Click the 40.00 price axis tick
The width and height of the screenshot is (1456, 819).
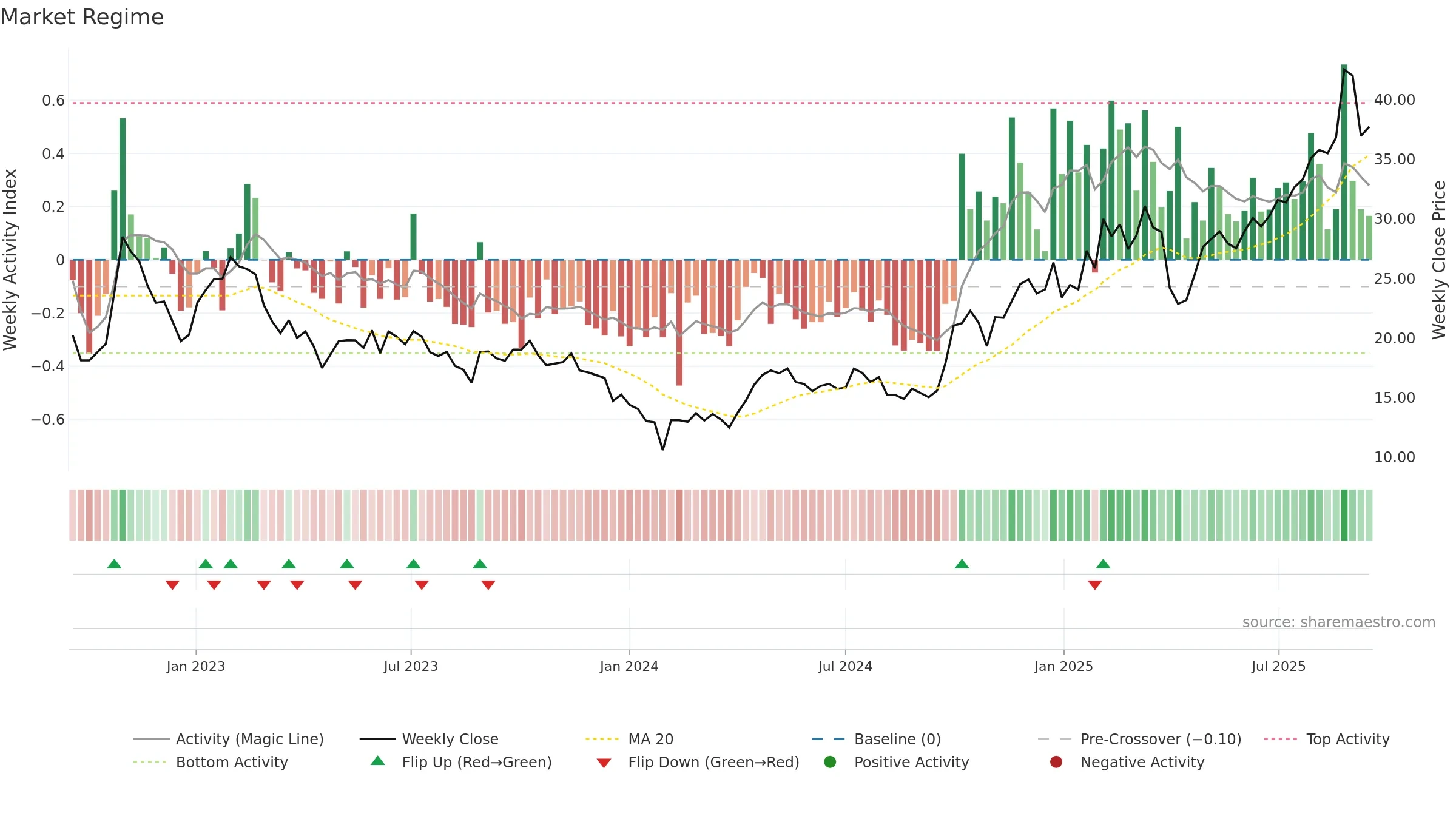point(1395,100)
